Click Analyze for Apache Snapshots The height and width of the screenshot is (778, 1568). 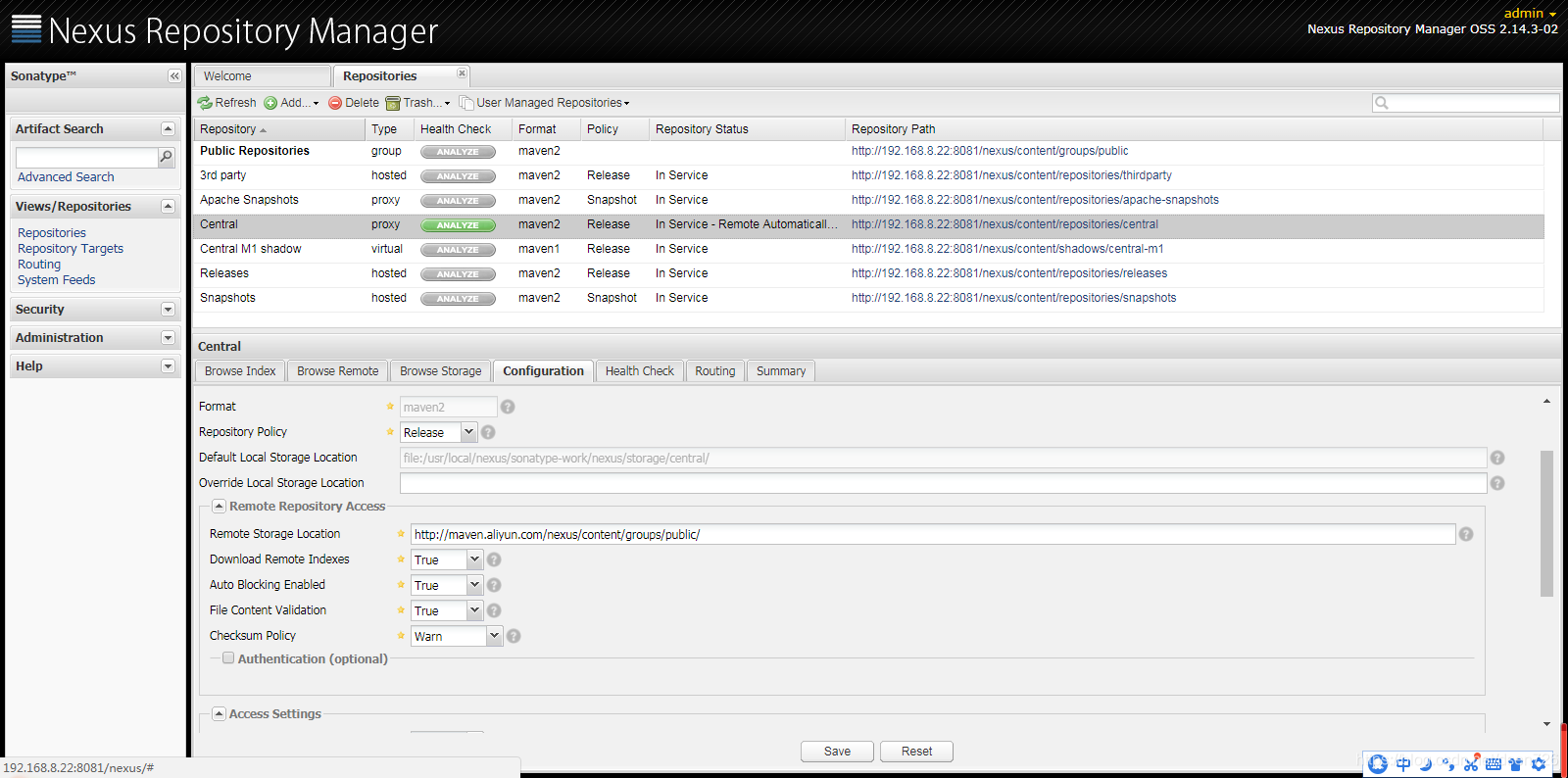[x=458, y=201]
